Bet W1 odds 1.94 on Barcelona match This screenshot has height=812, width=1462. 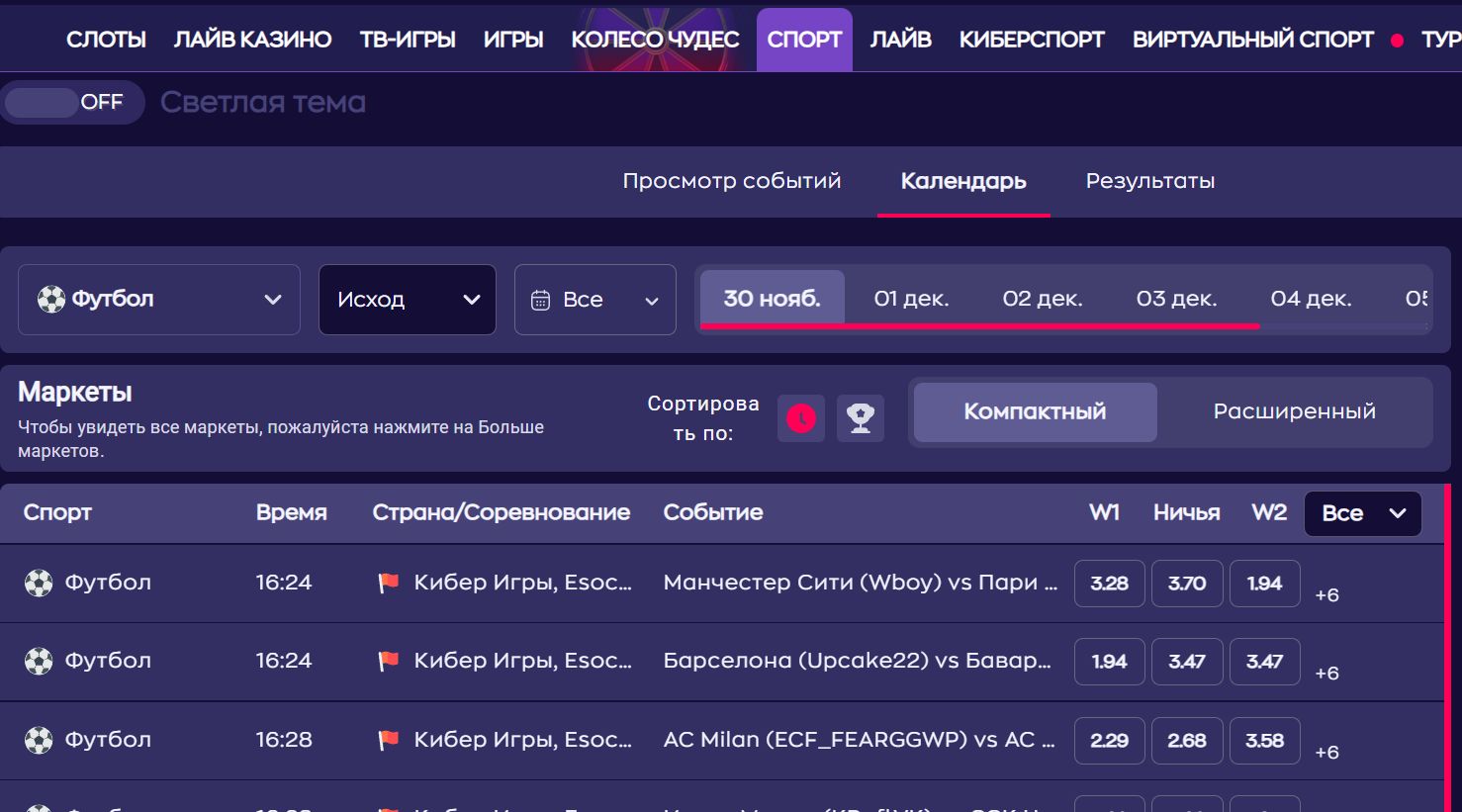[x=1109, y=662]
